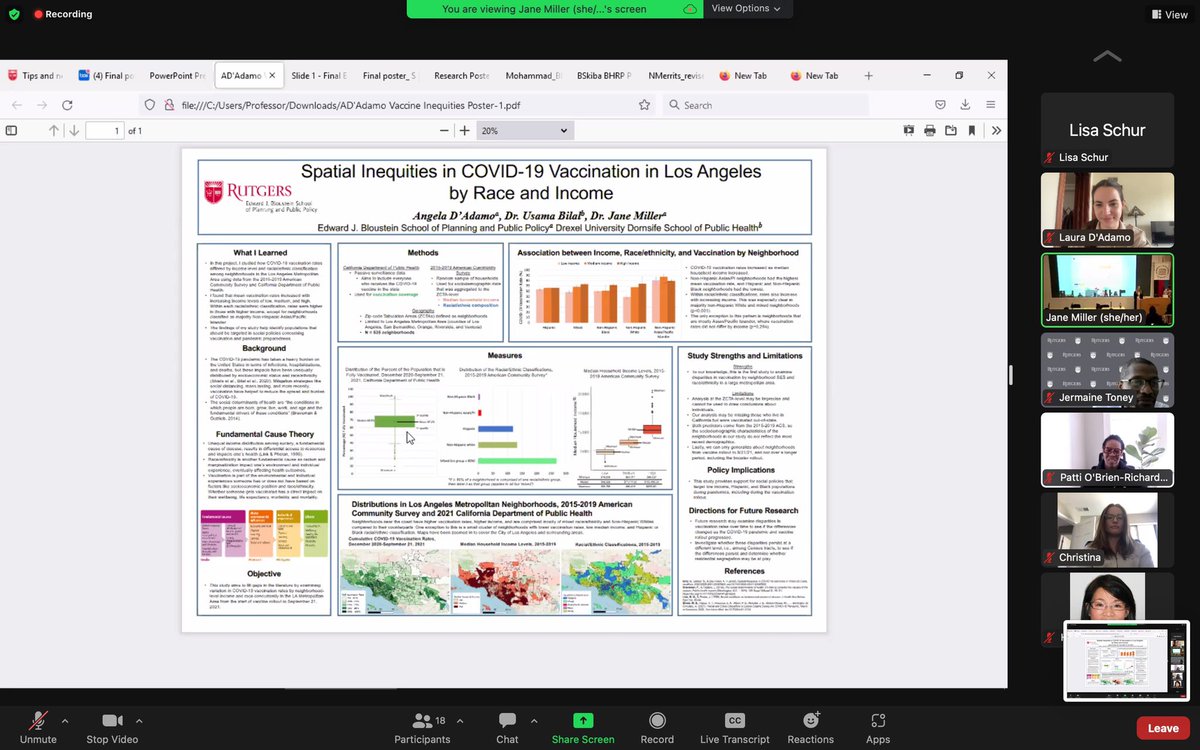1200x750 pixels.
Task: Change layout with the View button
Action: coord(1169,14)
